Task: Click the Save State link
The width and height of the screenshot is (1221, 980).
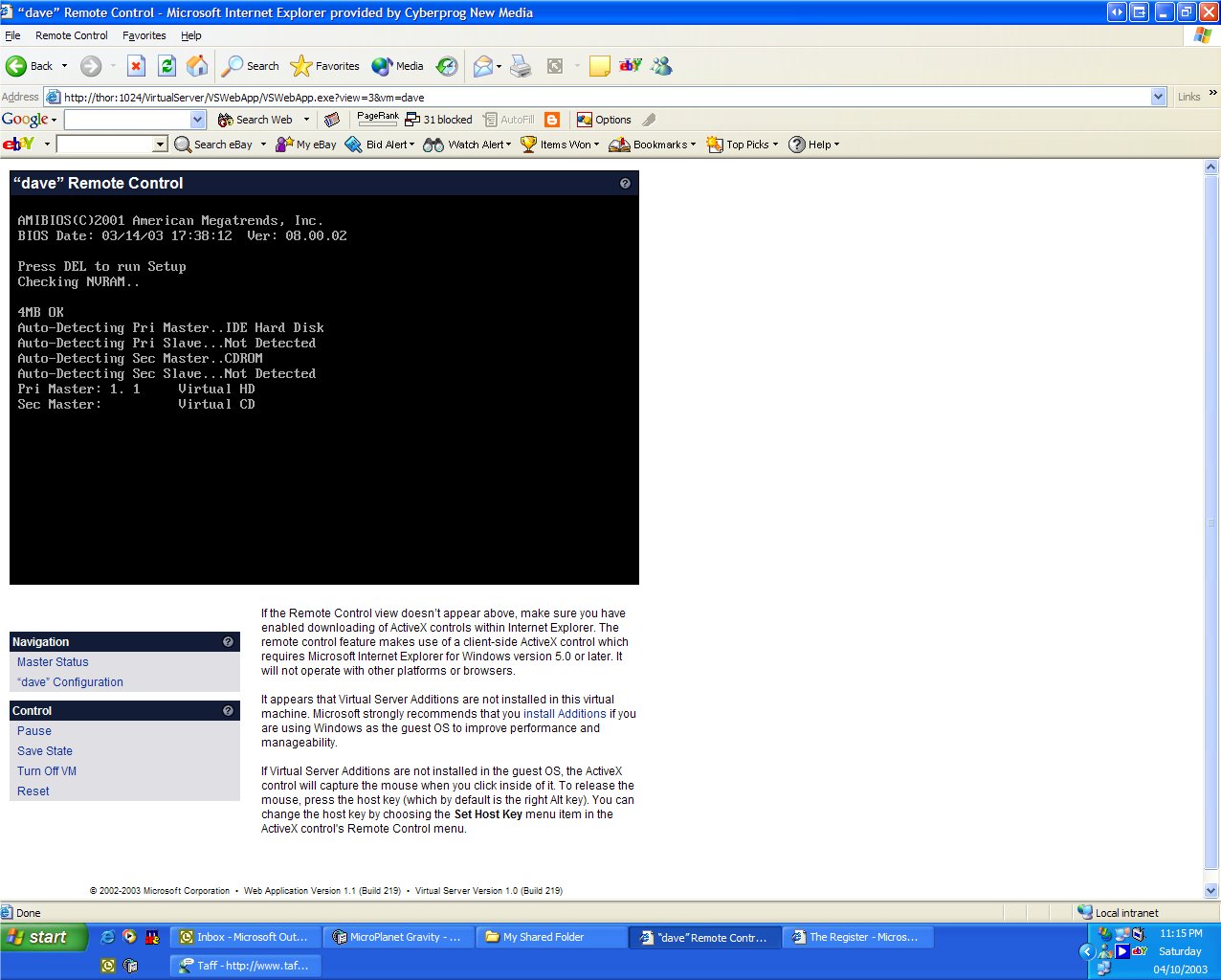Action: pos(45,751)
